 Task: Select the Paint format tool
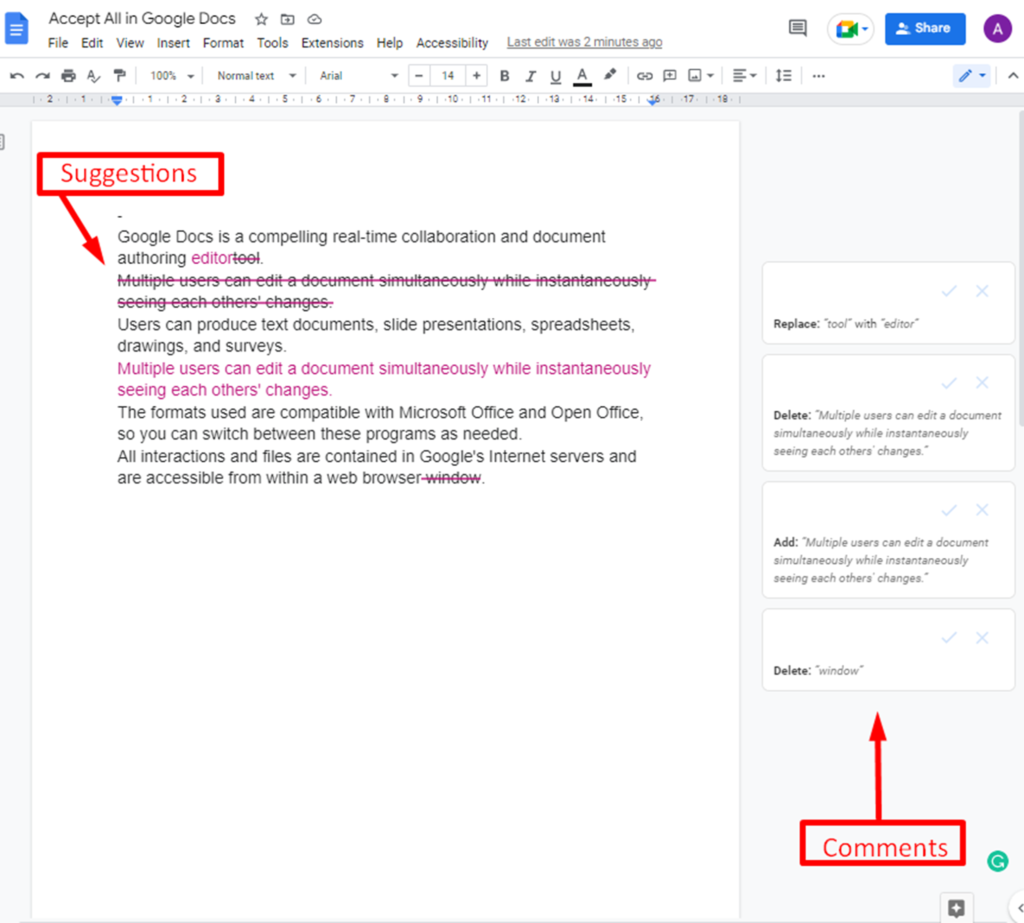click(119, 76)
